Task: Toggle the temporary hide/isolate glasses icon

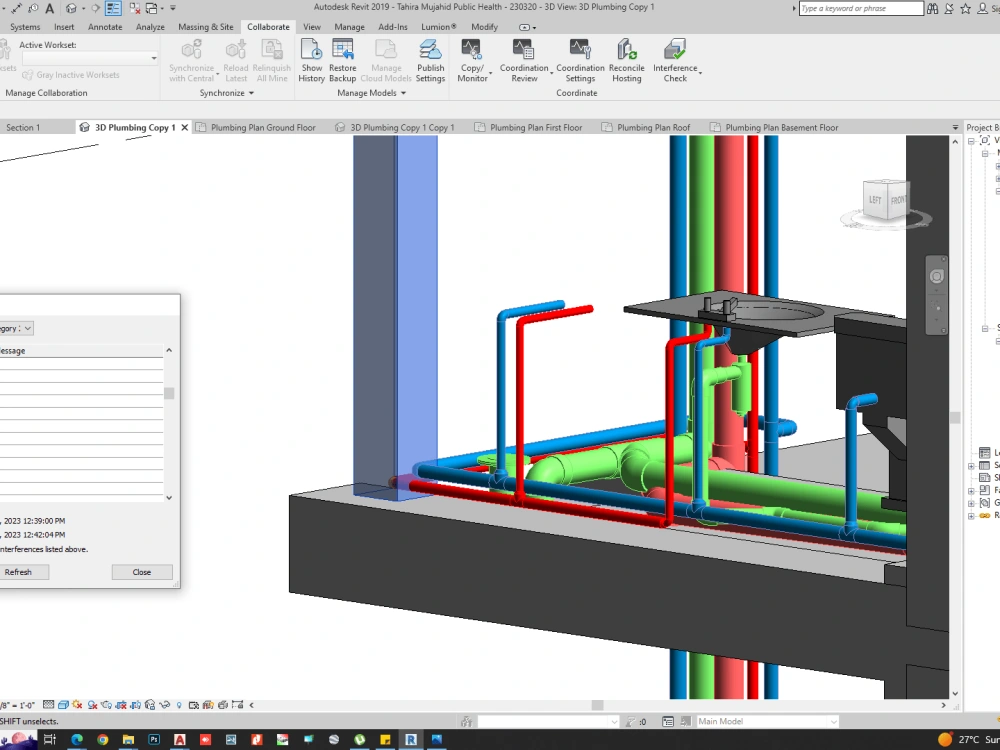Action: tap(165, 705)
